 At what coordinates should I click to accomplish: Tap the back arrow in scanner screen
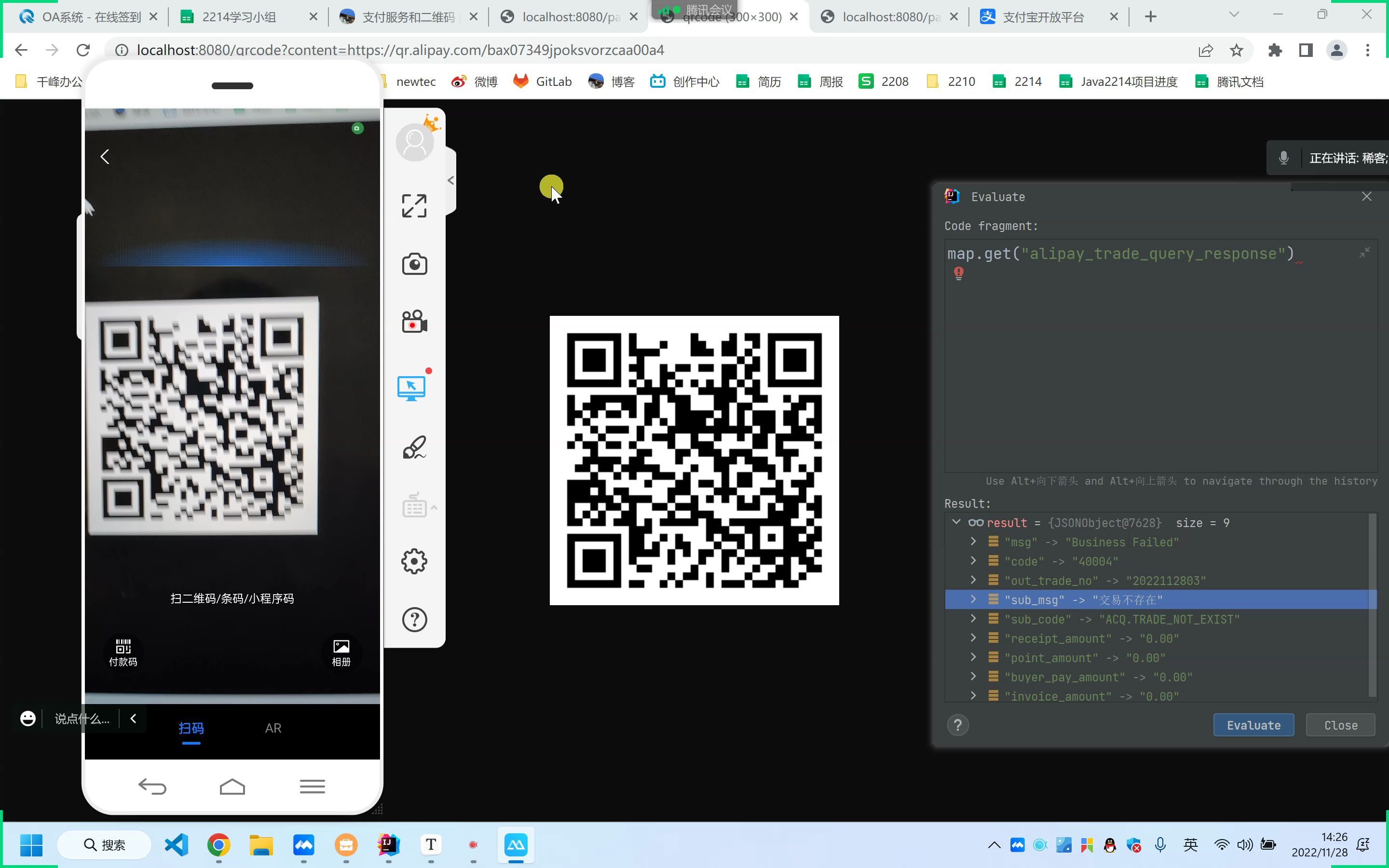105,157
